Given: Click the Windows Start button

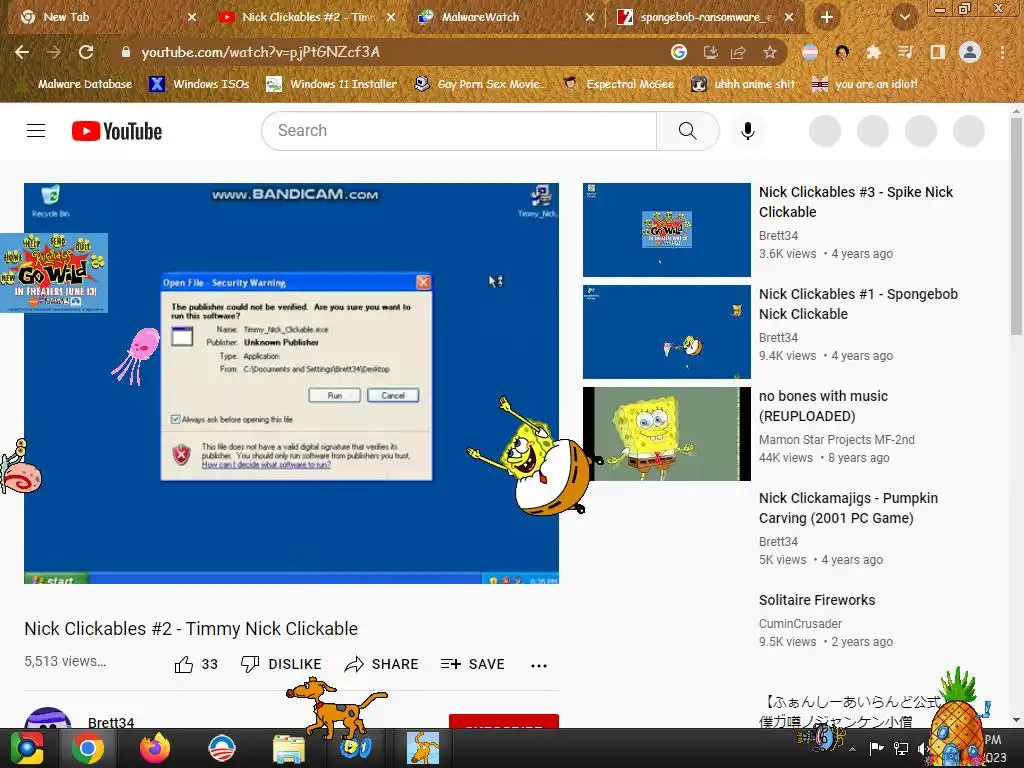Looking at the screenshot, I should [x=27, y=748].
